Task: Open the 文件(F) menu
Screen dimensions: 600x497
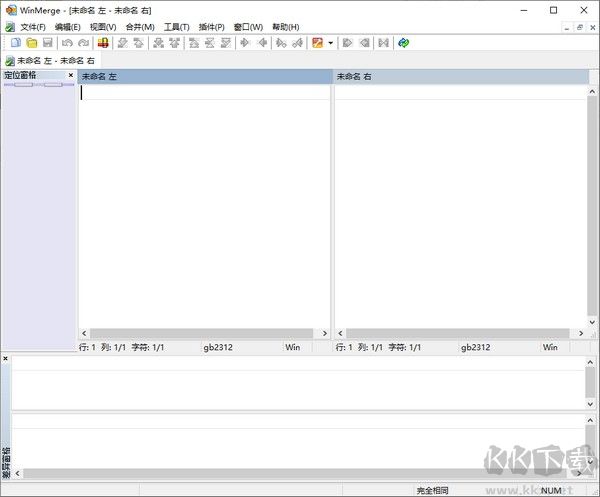Action: coord(33,27)
